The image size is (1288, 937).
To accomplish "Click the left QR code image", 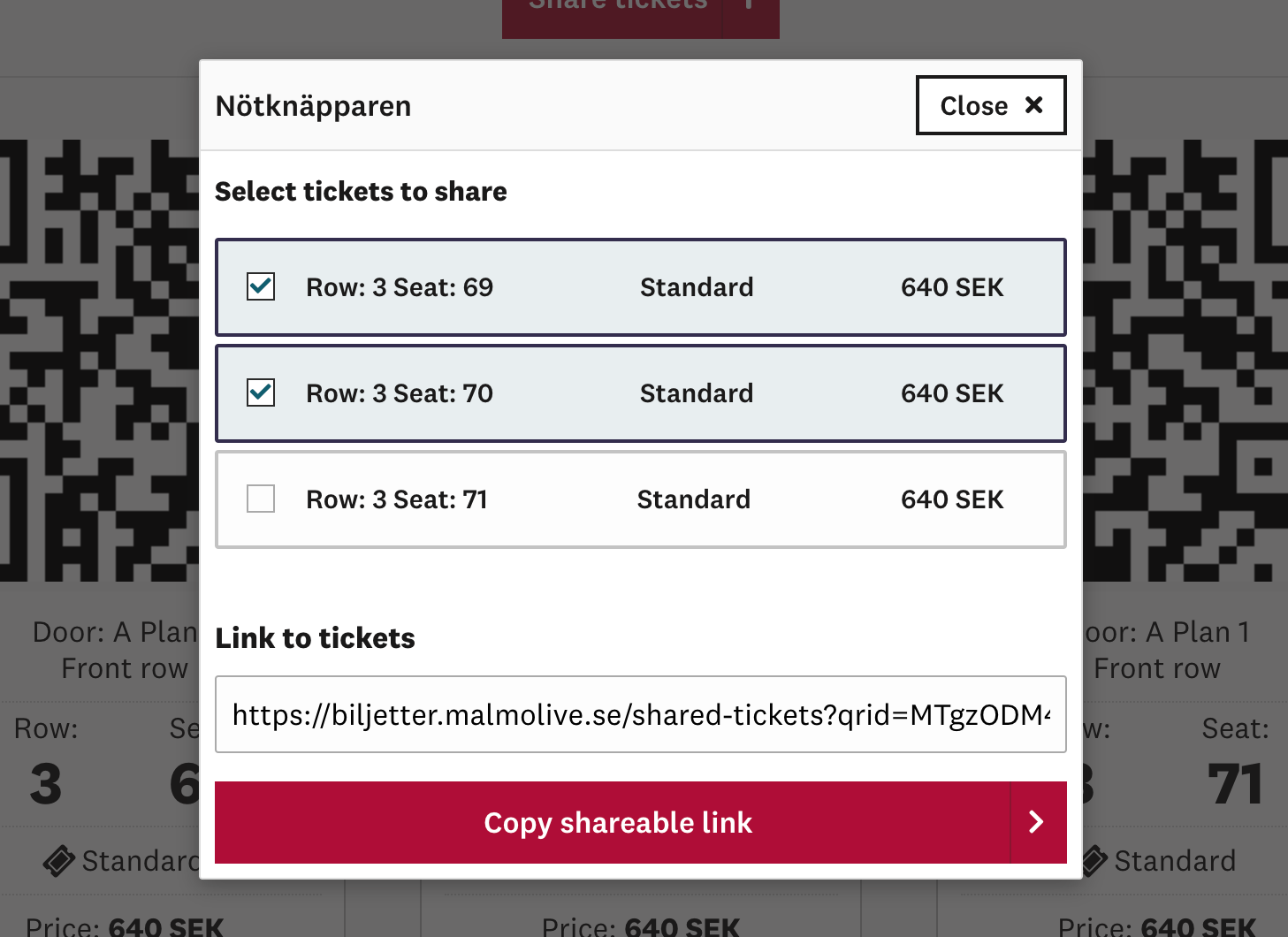I will [x=99, y=360].
